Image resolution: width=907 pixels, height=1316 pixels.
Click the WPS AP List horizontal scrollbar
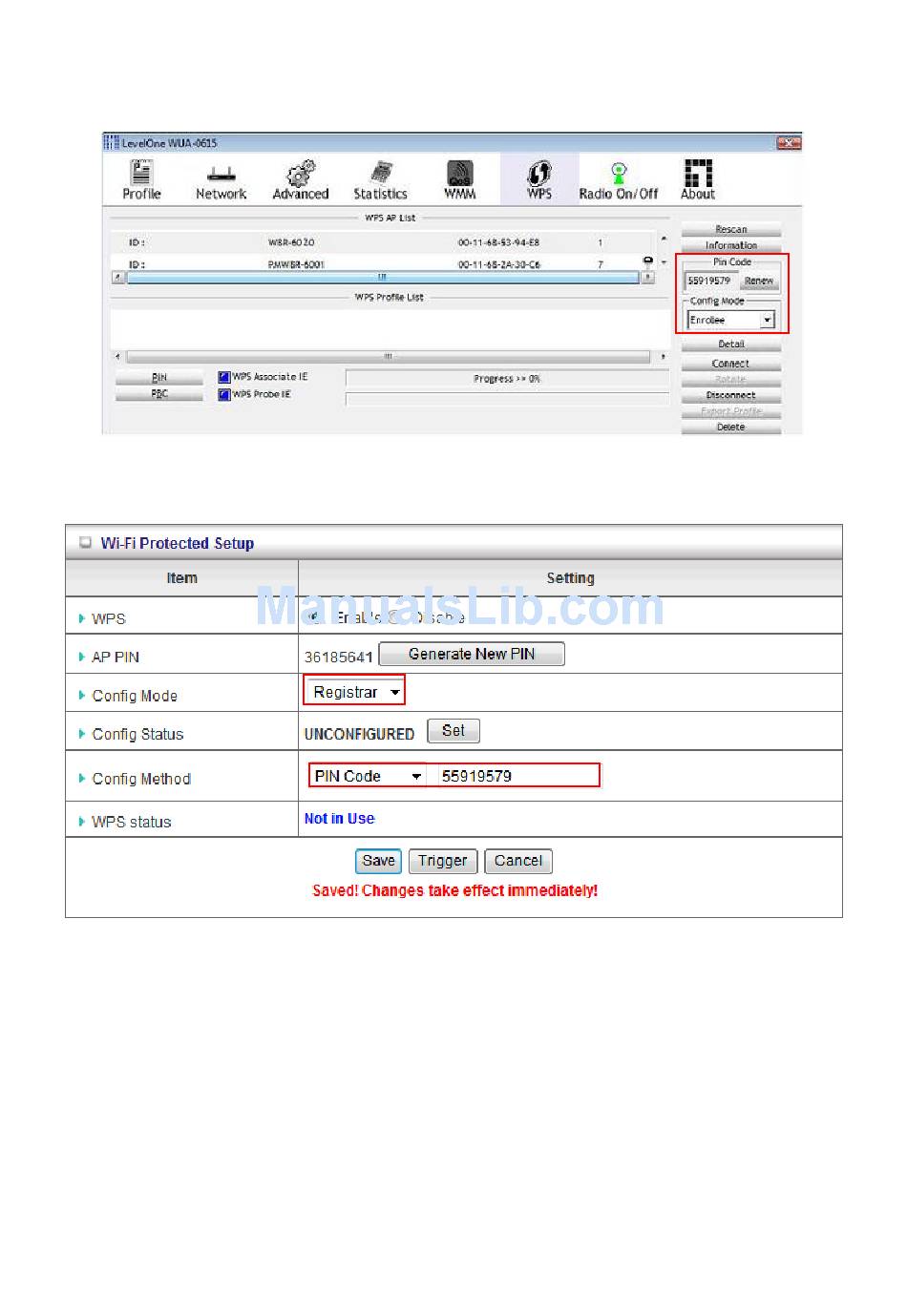[x=382, y=278]
